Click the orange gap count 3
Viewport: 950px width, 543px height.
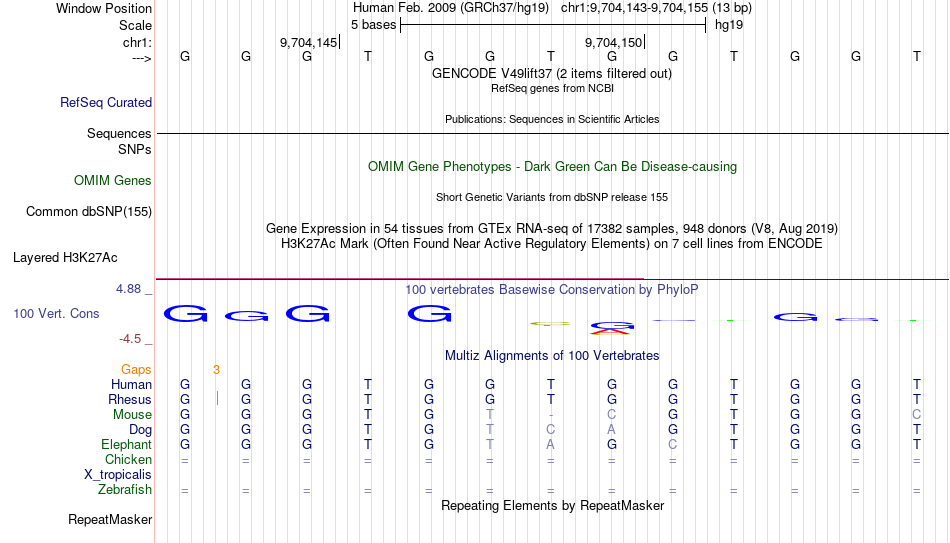[x=216, y=370]
